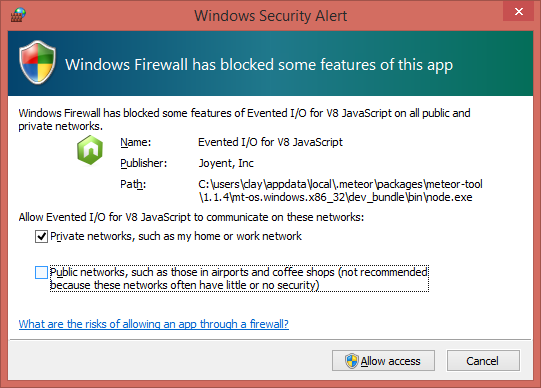
Task: Click the Private networks home or work label
Action: (176, 236)
